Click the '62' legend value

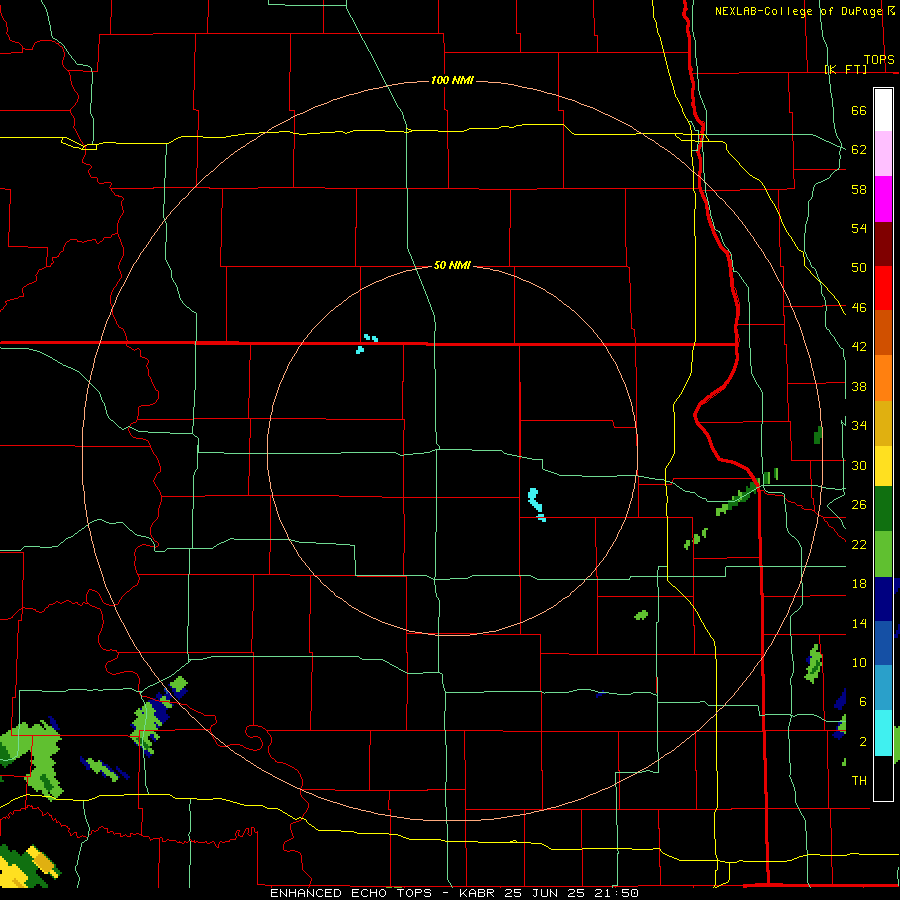[859, 150]
